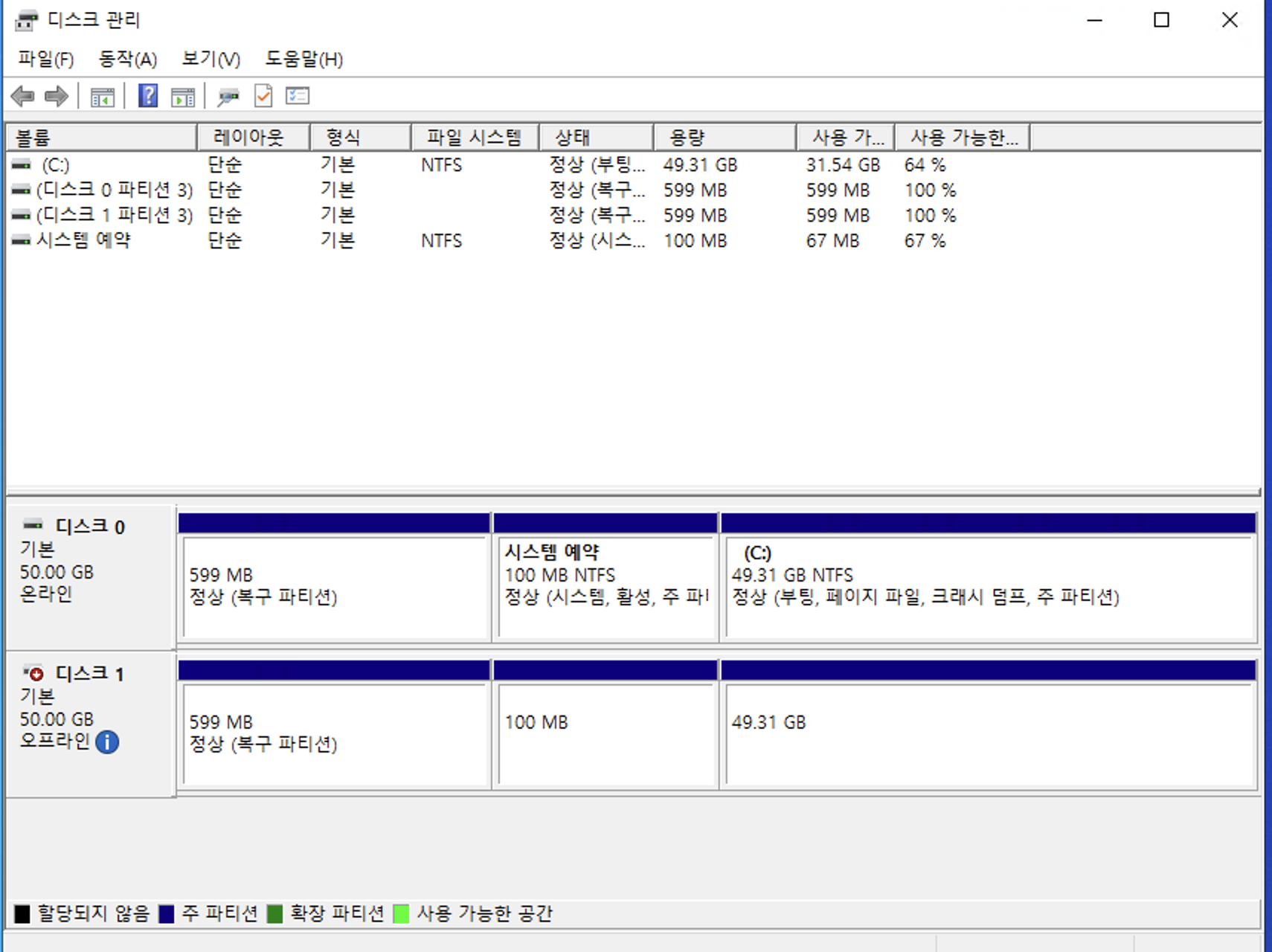
Task: Open the 보기(V) menu
Action: point(211,59)
